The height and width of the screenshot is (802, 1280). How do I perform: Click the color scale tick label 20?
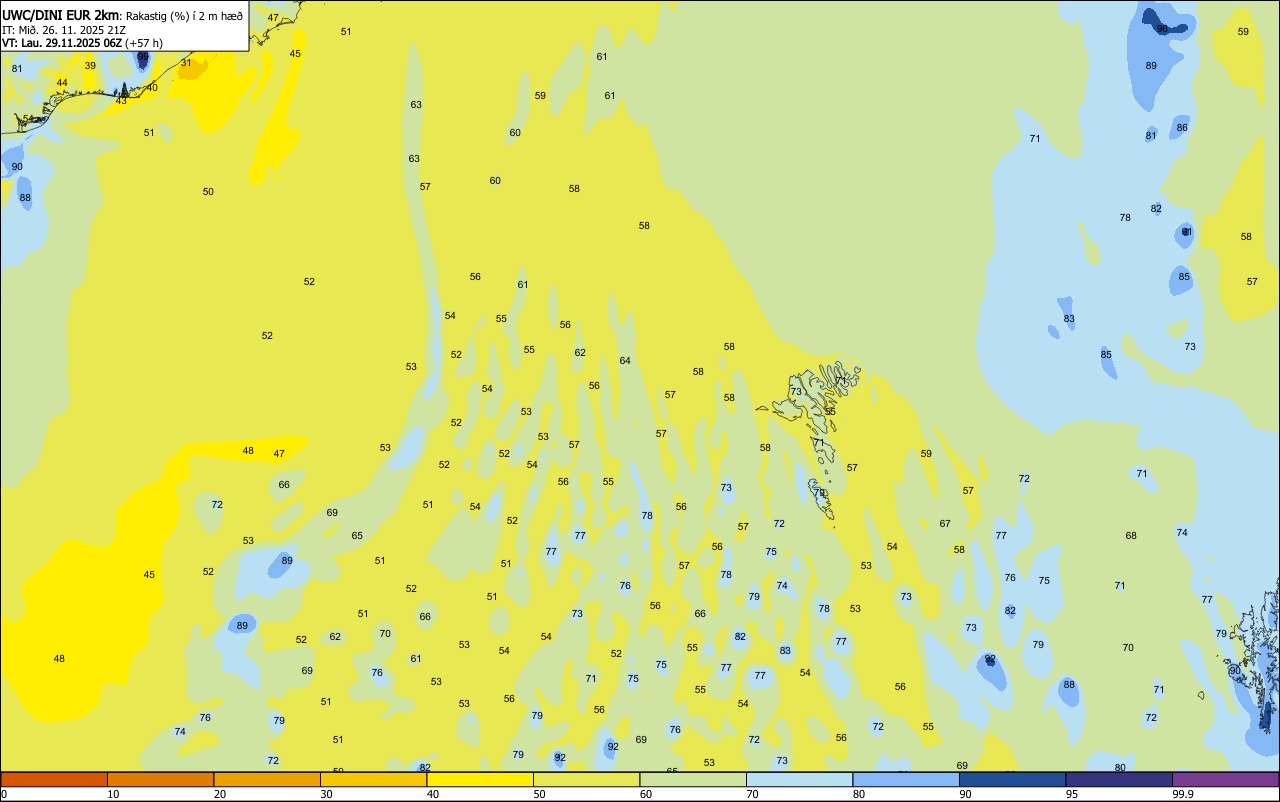(220, 794)
